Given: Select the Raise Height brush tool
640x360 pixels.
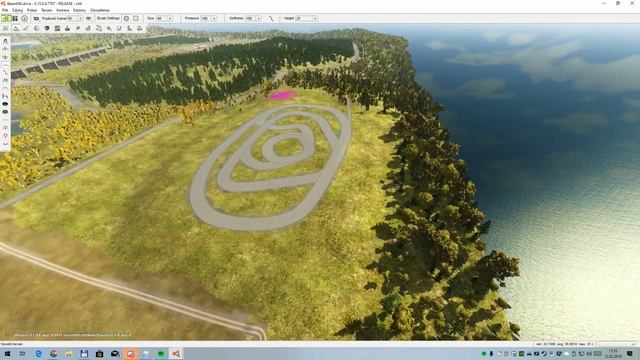Looking at the screenshot, I should click(5, 49).
